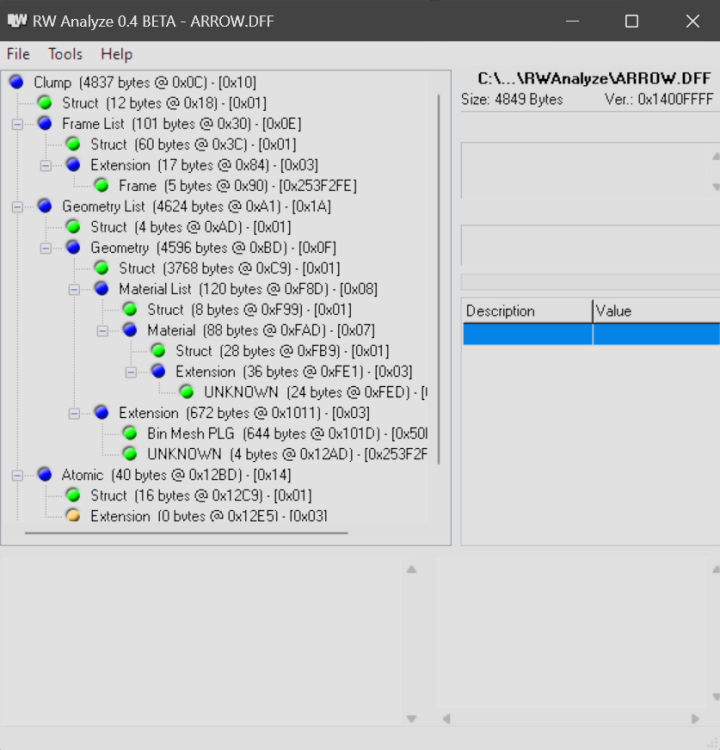Click the blue Clump node icon
Screen dimensions: 720x750
pyautogui.click(x=16, y=83)
